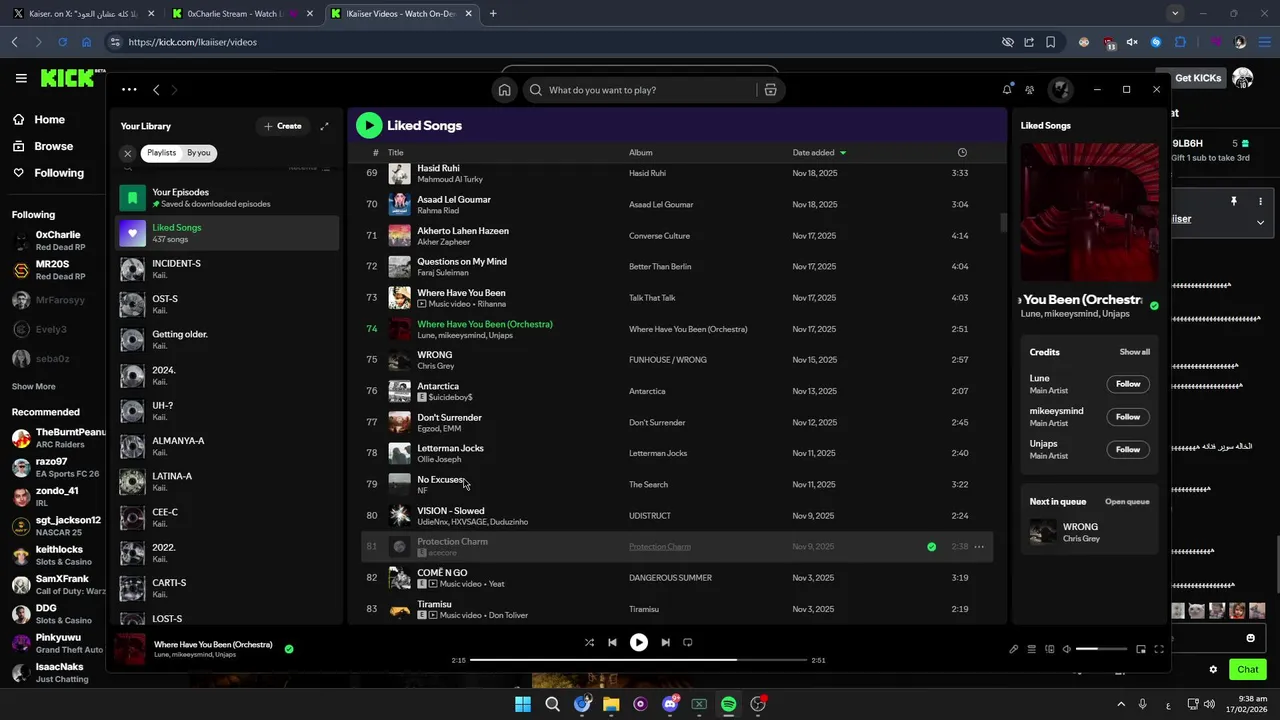Click the album artwork in the sidebar

point(1089,212)
